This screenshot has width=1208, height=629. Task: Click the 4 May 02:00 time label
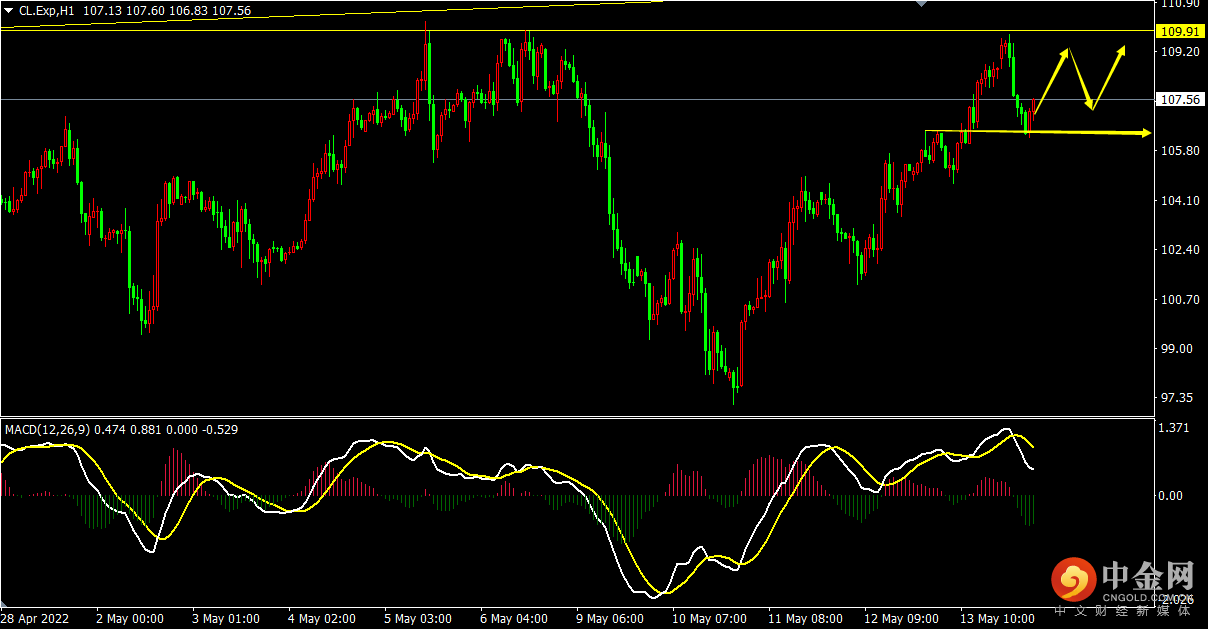coord(321,619)
